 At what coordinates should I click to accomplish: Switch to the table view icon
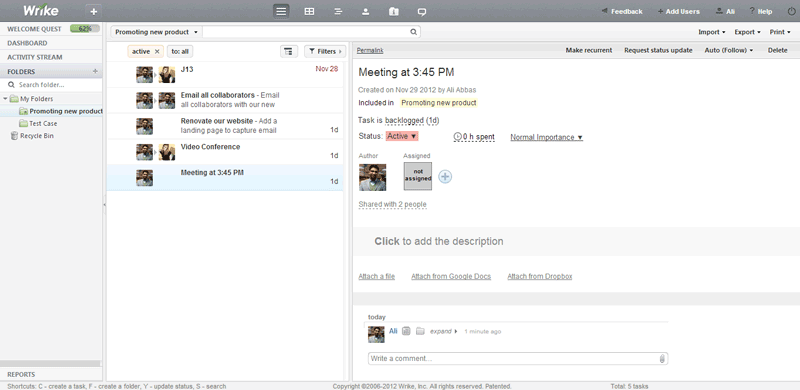[309, 11]
